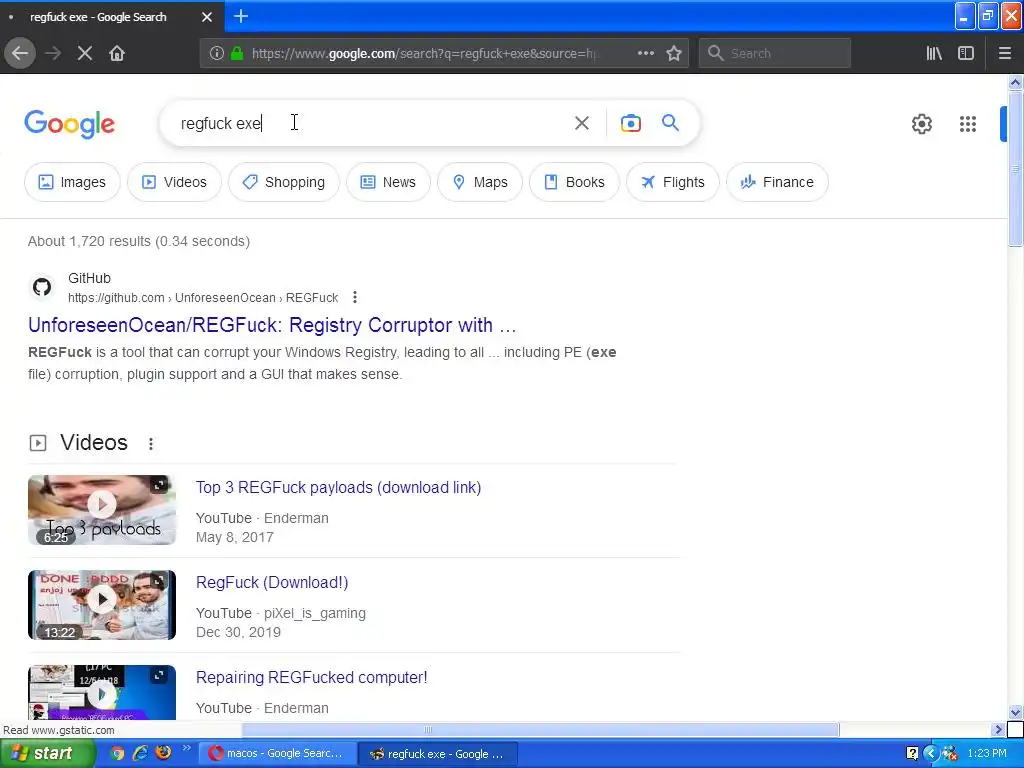
Task: Open Google quick settings gear
Action: point(921,123)
